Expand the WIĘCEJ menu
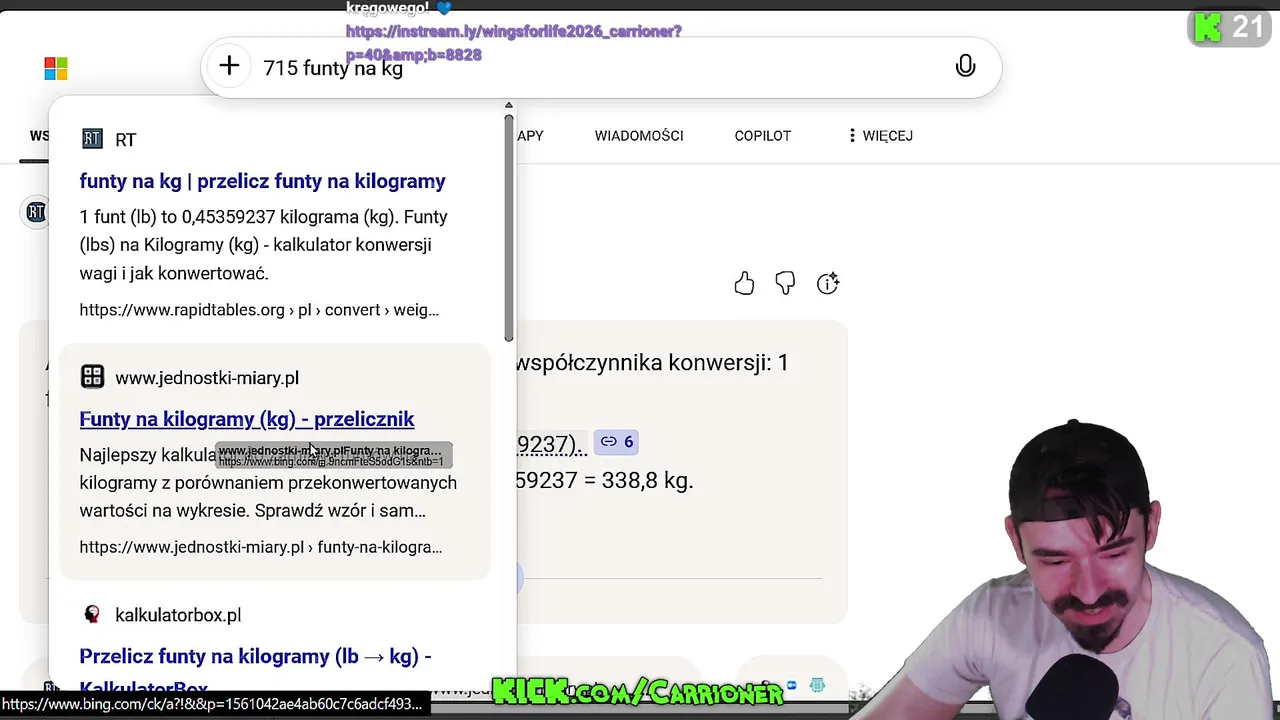Image resolution: width=1280 pixels, height=720 pixels. click(x=880, y=136)
